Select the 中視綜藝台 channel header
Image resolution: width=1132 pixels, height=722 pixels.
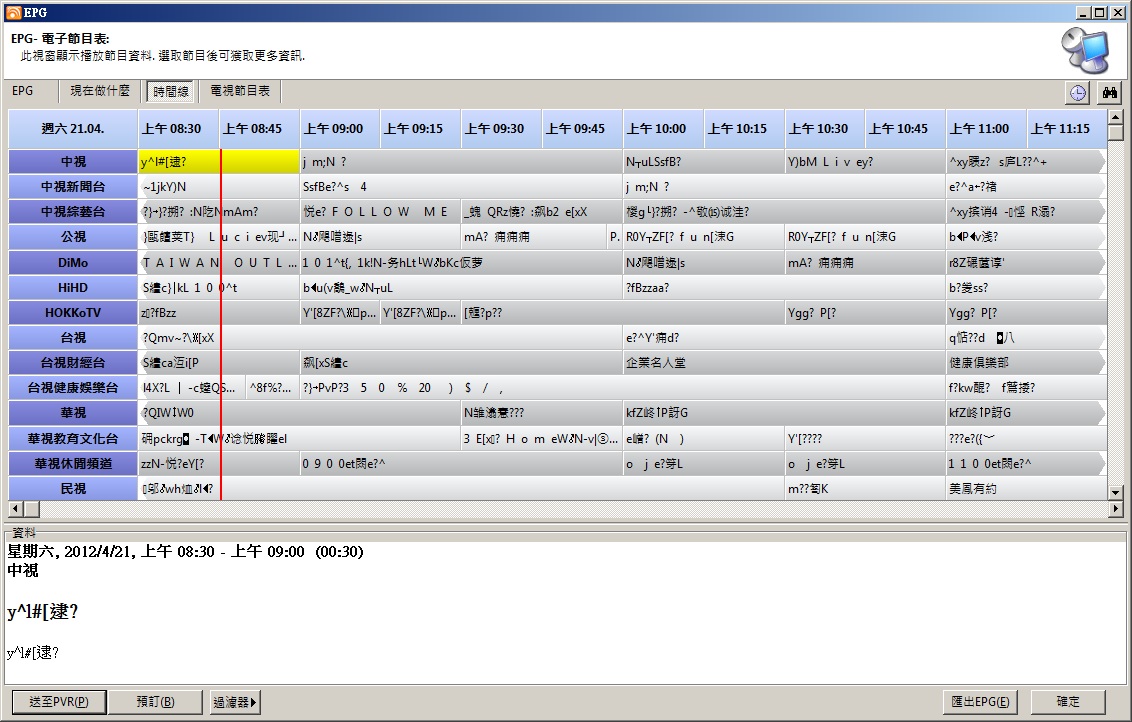point(73,212)
